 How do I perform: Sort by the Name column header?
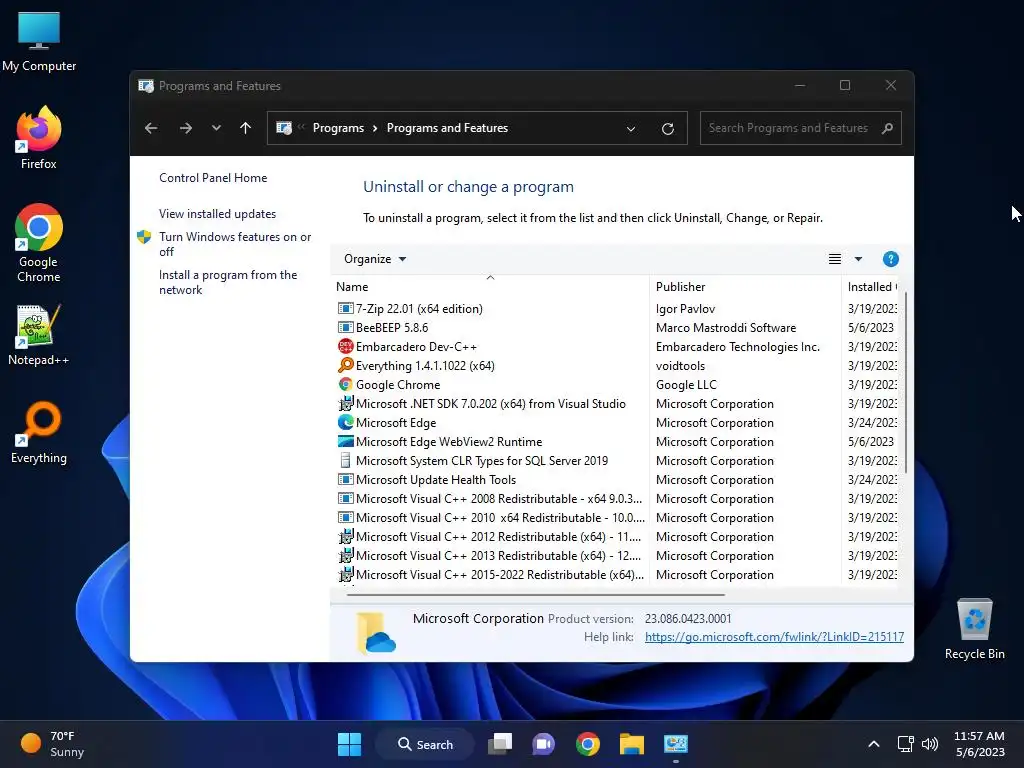coord(490,287)
